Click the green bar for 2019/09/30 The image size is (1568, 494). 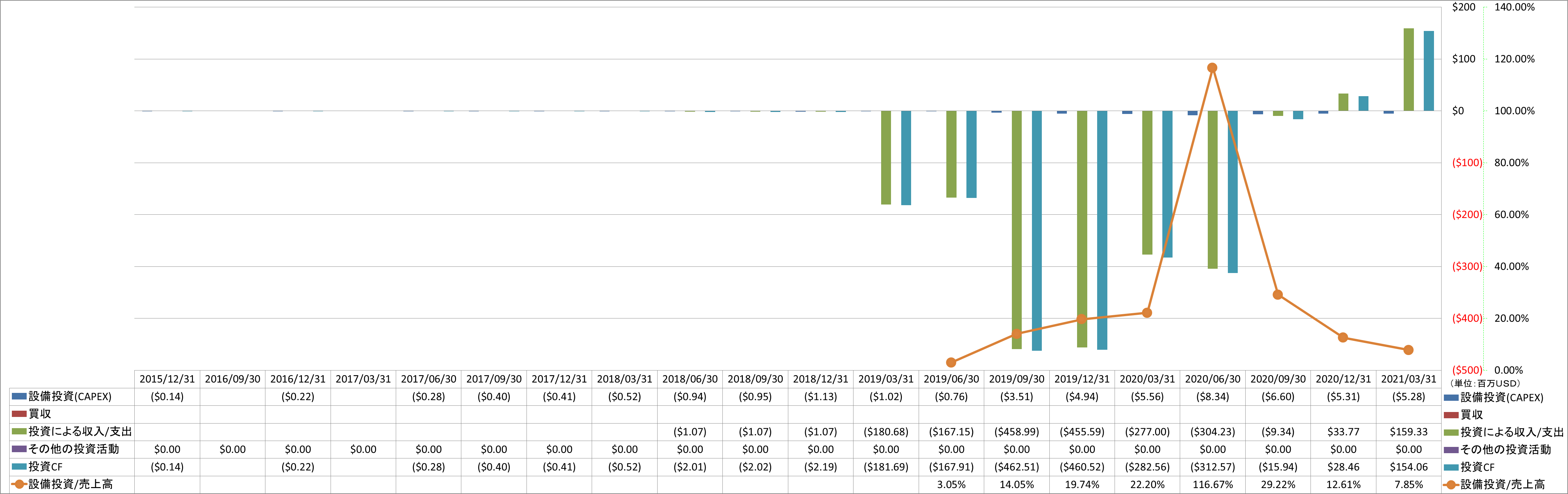point(1016,230)
